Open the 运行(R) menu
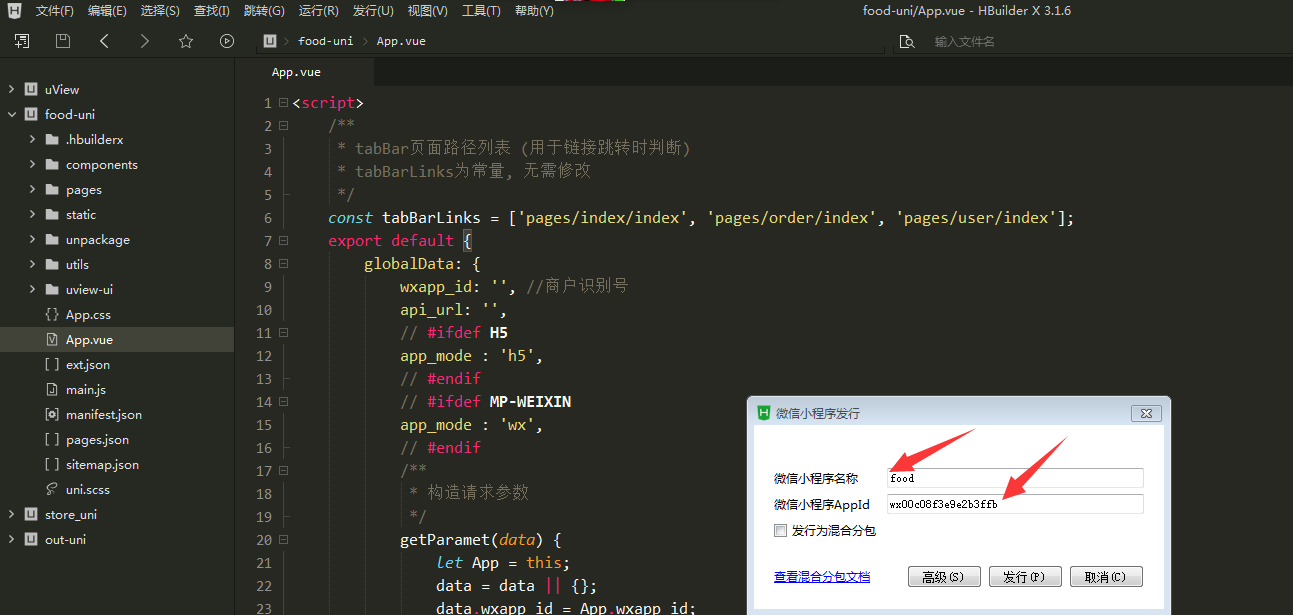This screenshot has height=615, width=1293. (318, 11)
